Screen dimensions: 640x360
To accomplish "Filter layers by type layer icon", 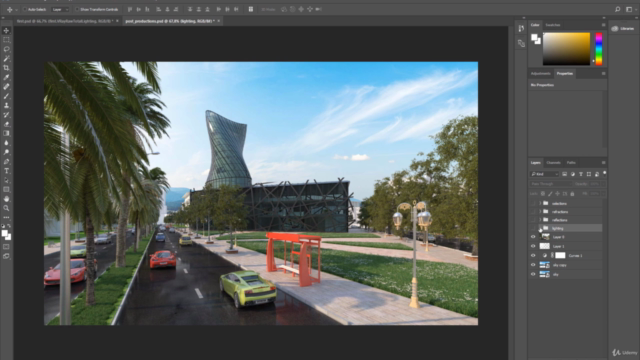I will tap(581, 174).
